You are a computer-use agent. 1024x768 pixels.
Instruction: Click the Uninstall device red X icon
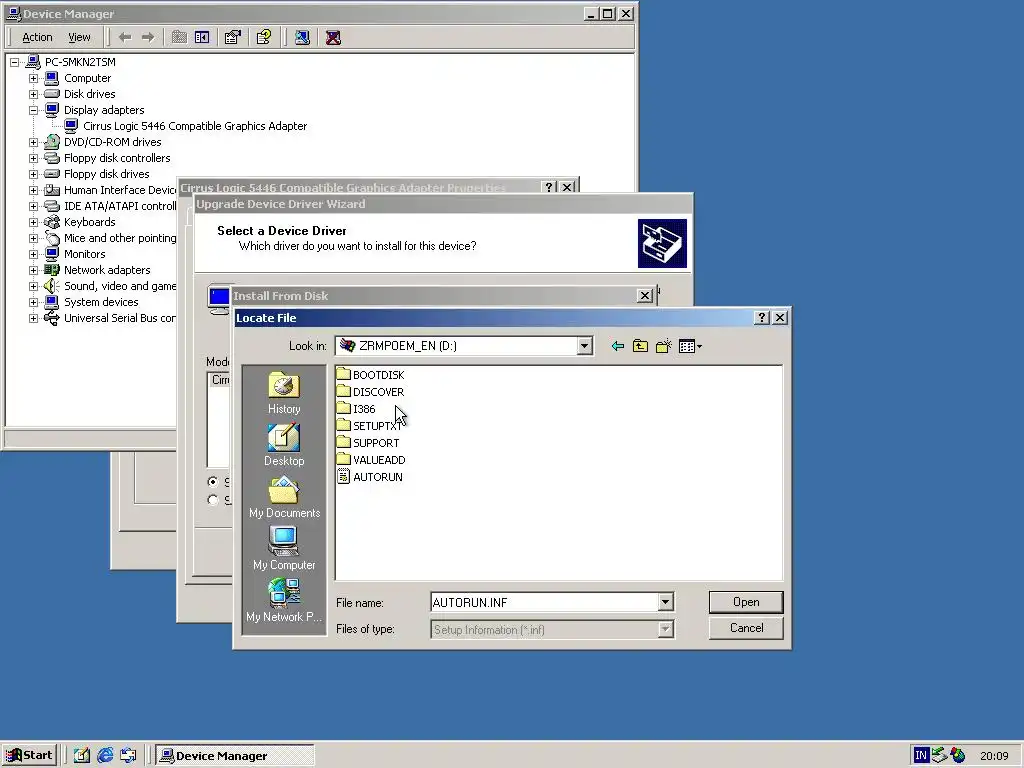(x=333, y=37)
